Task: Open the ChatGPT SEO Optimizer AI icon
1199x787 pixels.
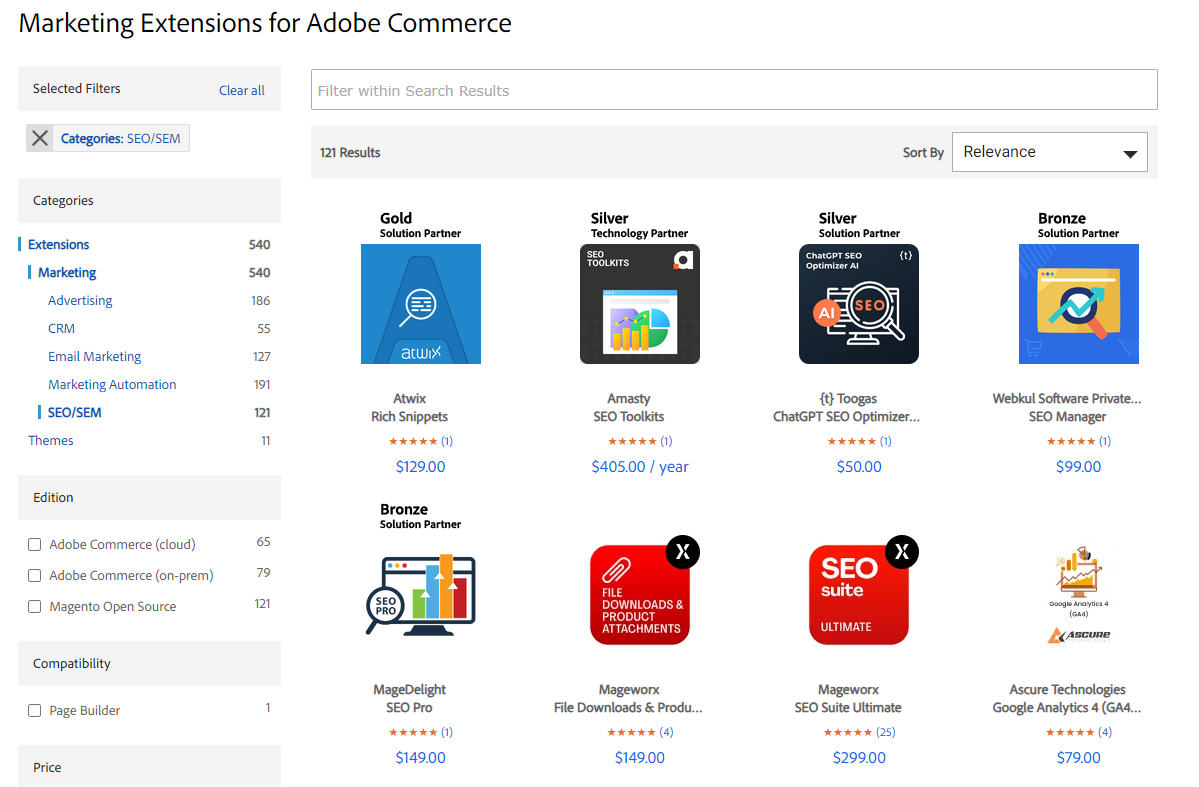Action: (859, 304)
